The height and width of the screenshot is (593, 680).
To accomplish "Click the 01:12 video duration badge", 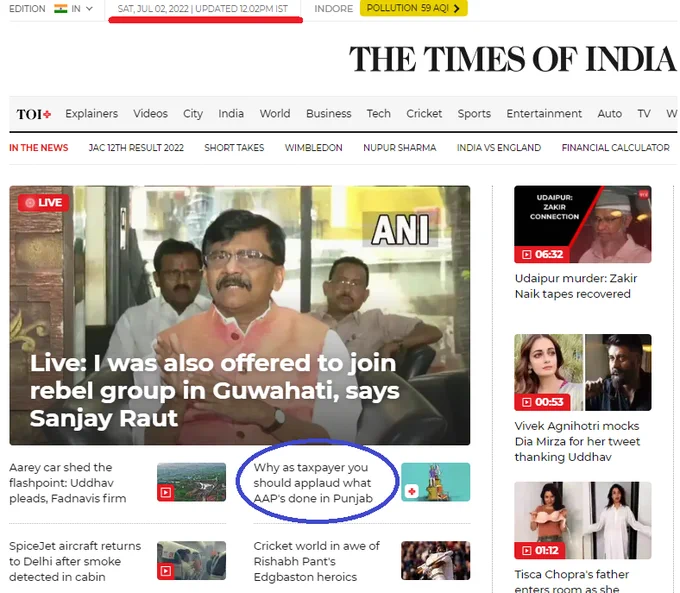I will pos(539,550).
